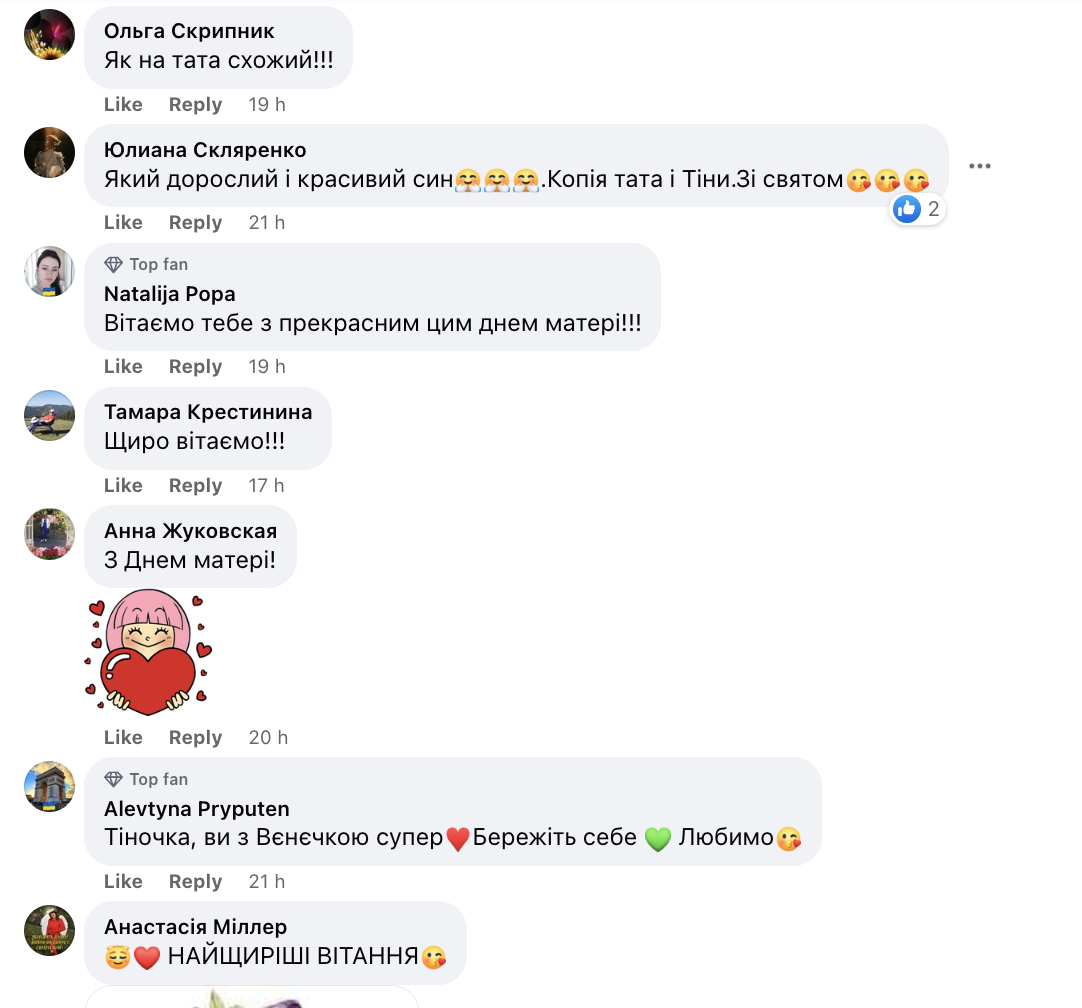Image resolution: width=1082 pixels, height=1008 pixels.
Task: Expand reactions list showing 2 likes
Action: pos(916,209)
